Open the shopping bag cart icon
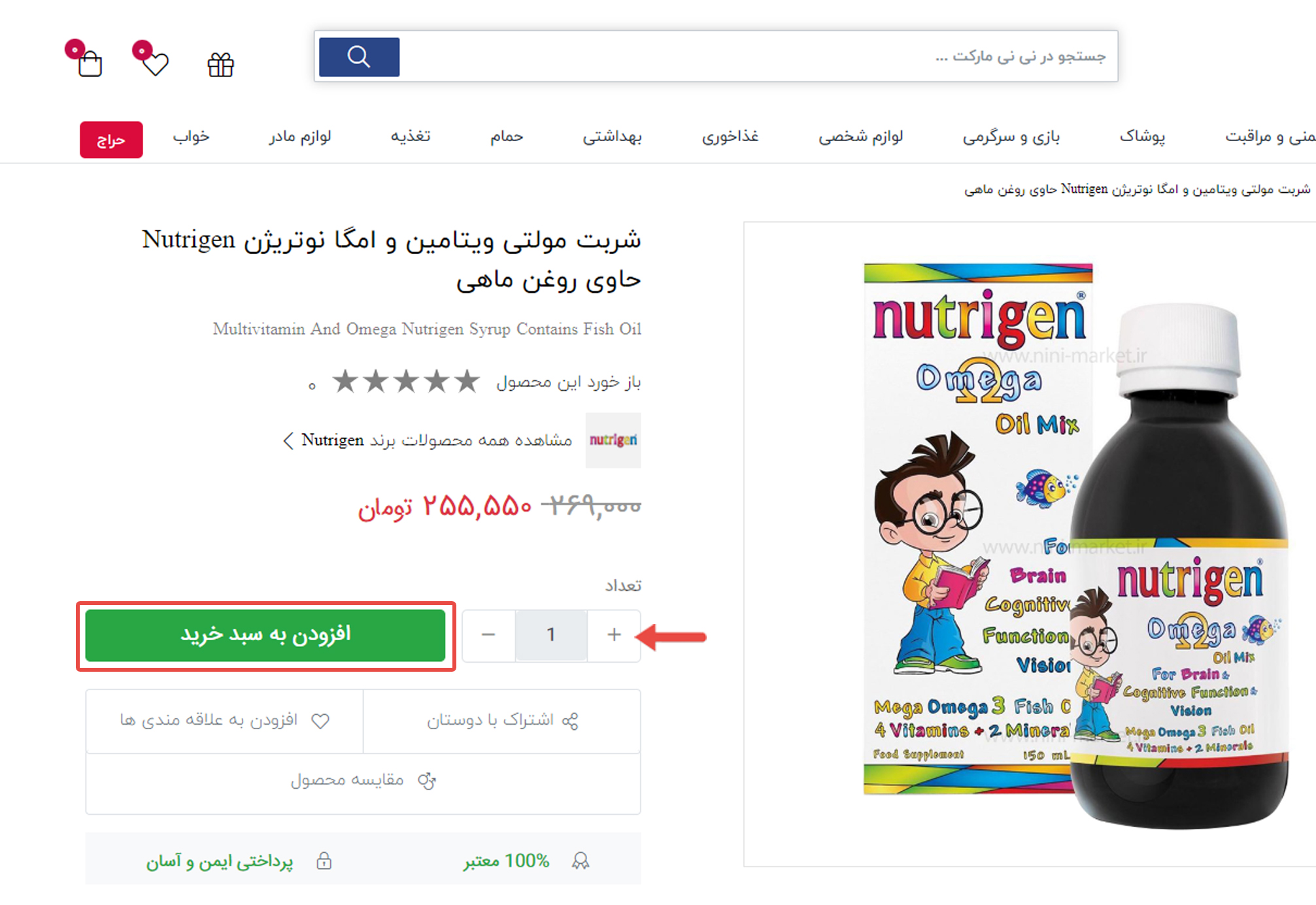Image resolution: width=1316 pixels, height=905 pixels. coord(90,63)
